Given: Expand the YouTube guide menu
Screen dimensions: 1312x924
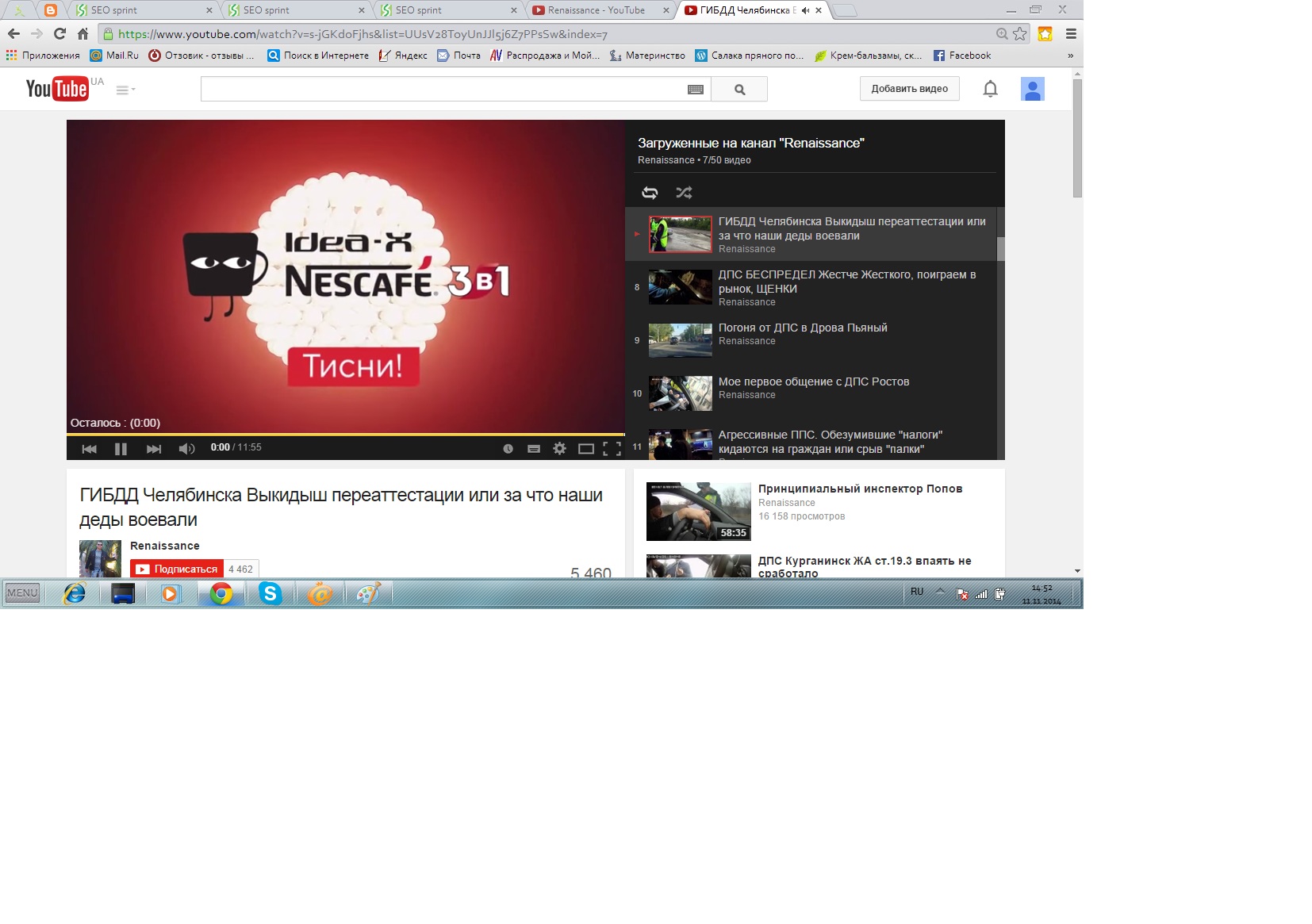Looking at the screenshot, I should pyautogui.click(x=125, y=90).
